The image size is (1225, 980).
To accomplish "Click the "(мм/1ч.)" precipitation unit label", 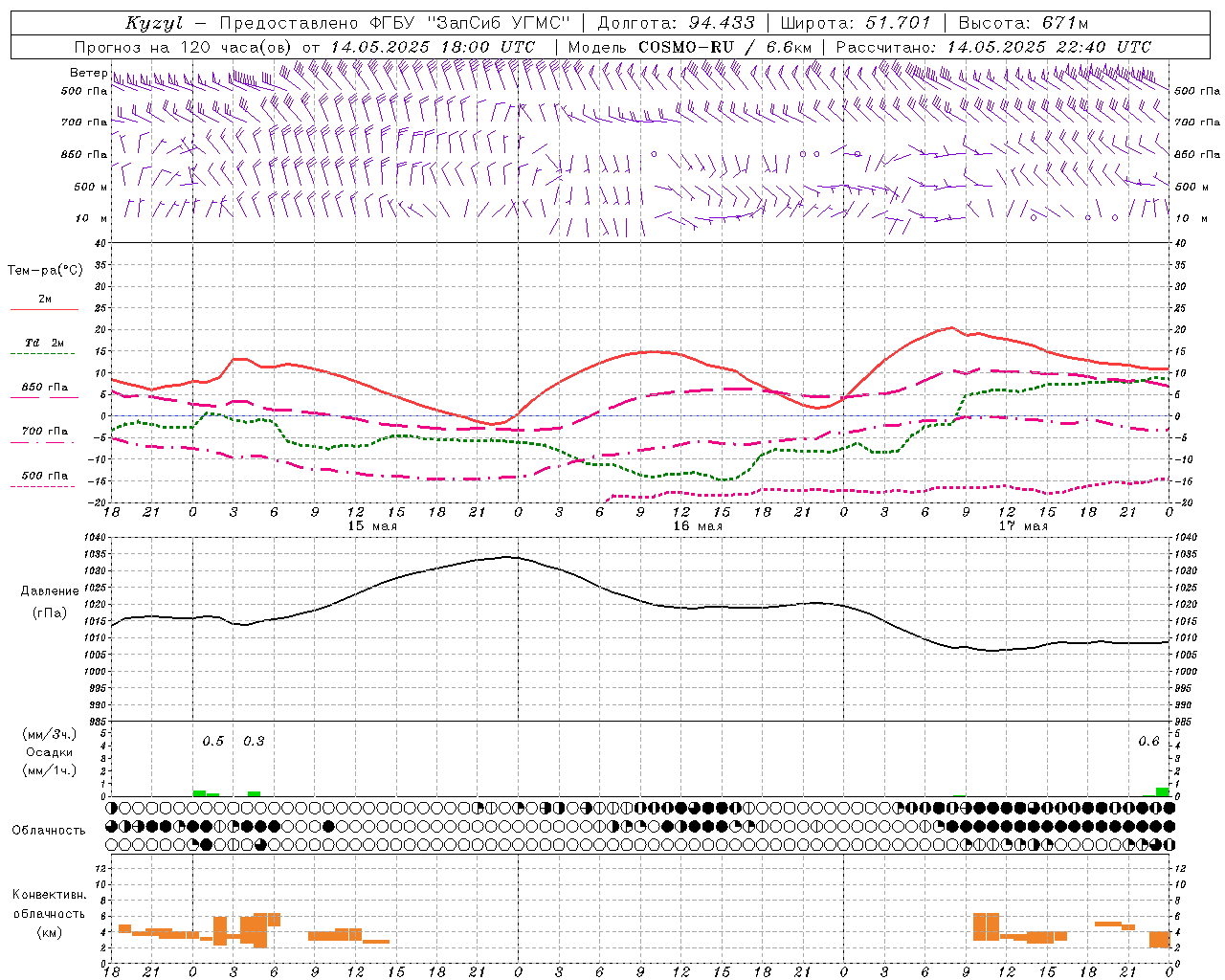I will click(x=50, y=770).
